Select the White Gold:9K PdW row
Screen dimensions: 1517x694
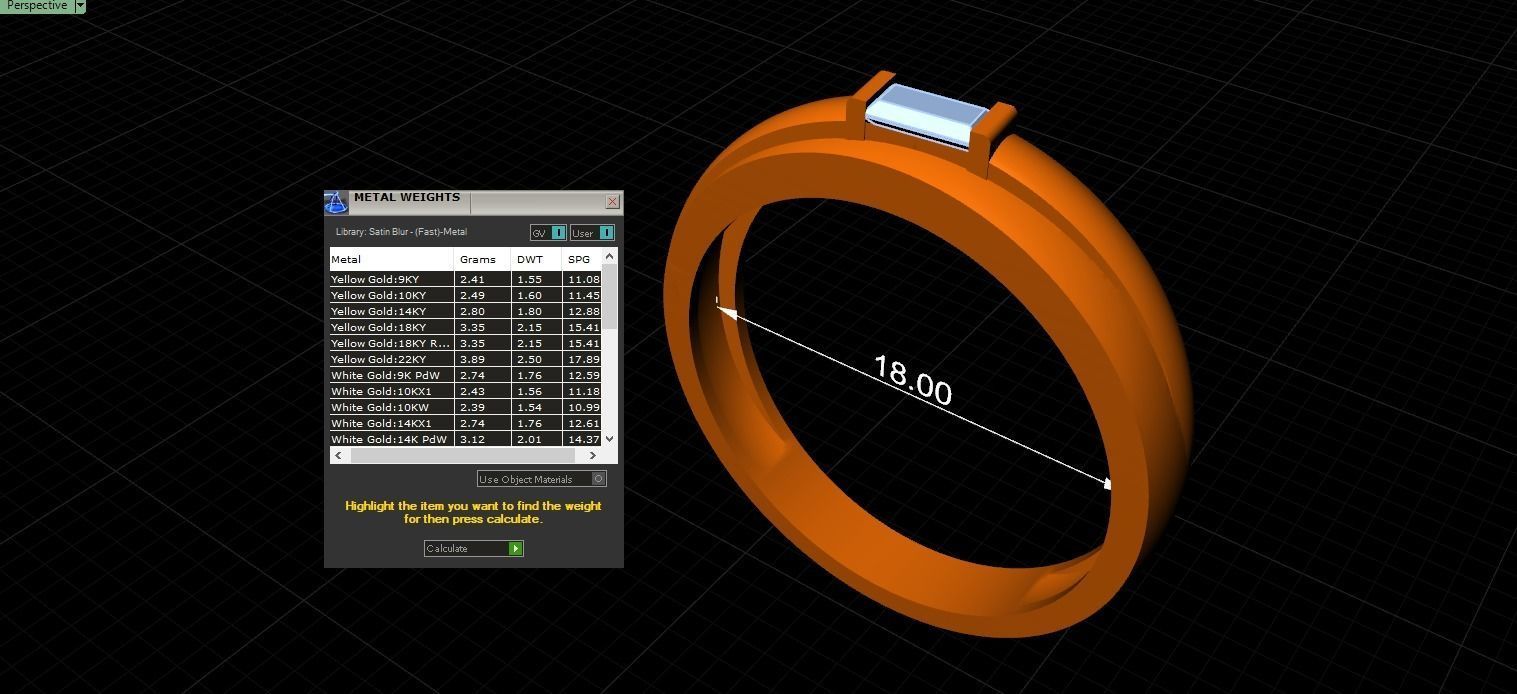(465, 375)
